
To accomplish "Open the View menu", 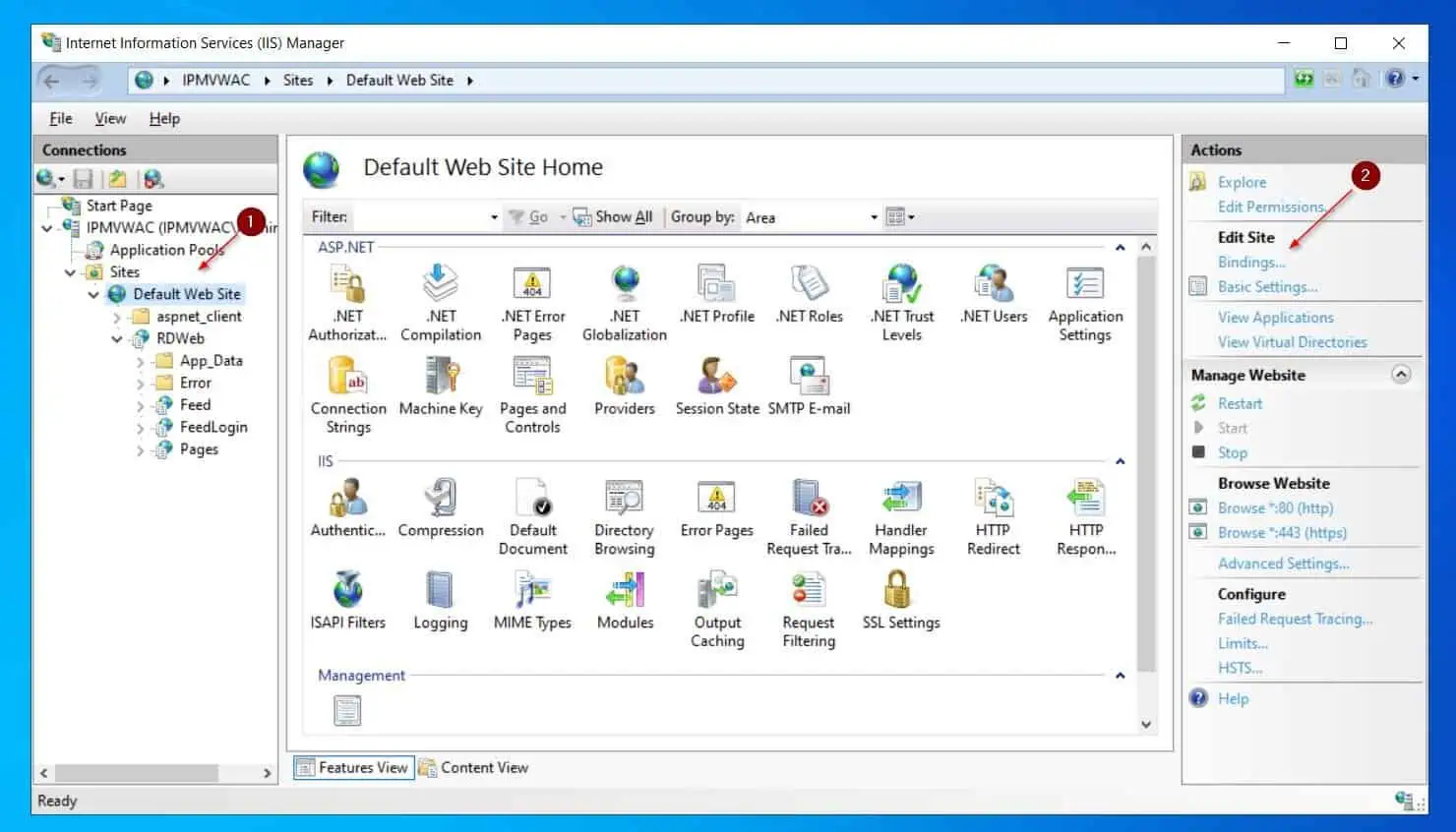I will 110,118.
